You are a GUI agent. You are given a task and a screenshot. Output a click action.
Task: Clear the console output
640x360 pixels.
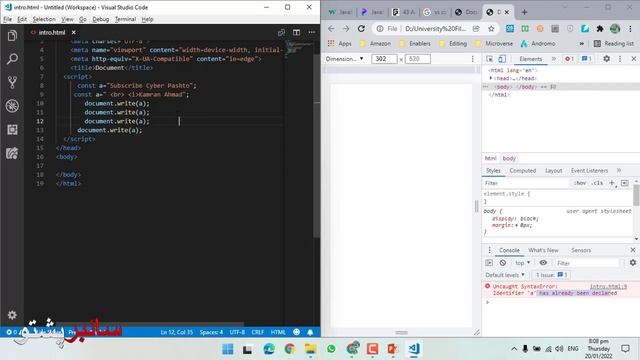pos(503,263)
